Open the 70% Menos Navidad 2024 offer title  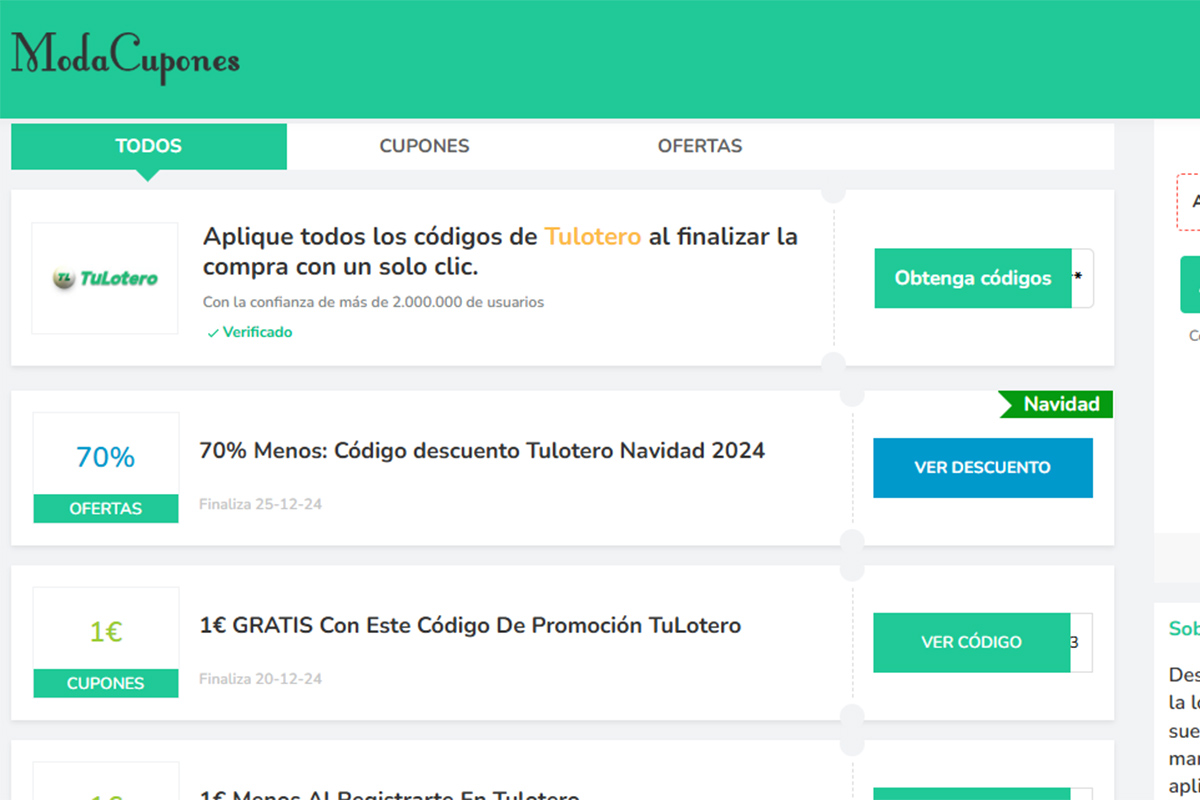tap(482, 451)
